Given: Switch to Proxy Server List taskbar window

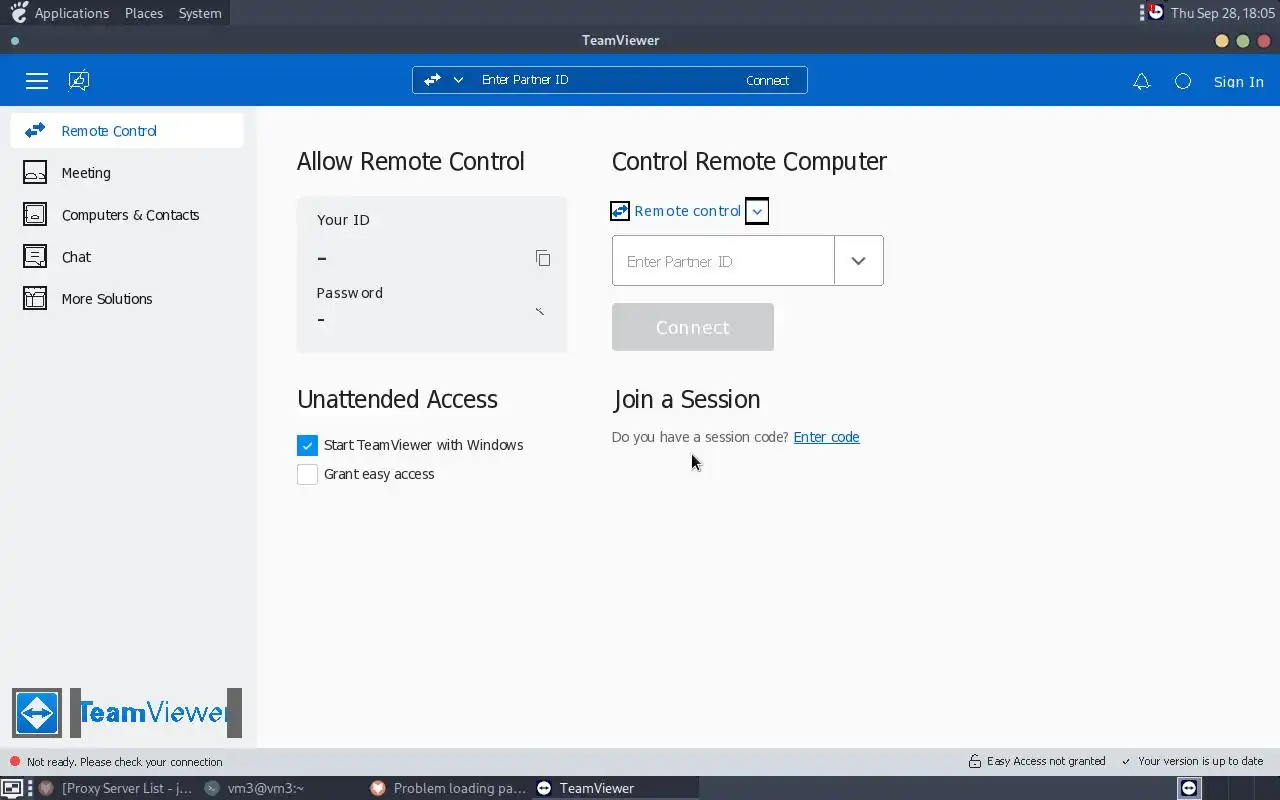Looking at the screenshot, I should (115, 788).
